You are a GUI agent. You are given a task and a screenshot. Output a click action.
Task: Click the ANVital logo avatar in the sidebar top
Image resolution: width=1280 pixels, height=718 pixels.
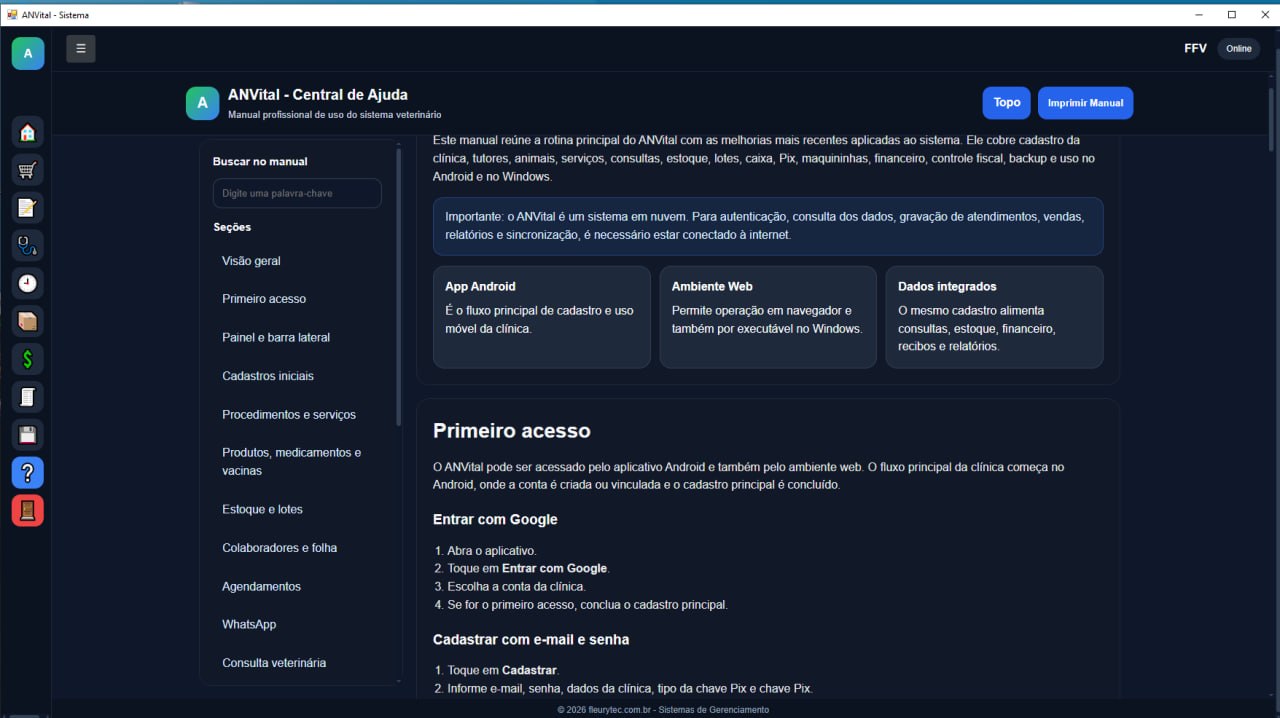pos(28,53)
